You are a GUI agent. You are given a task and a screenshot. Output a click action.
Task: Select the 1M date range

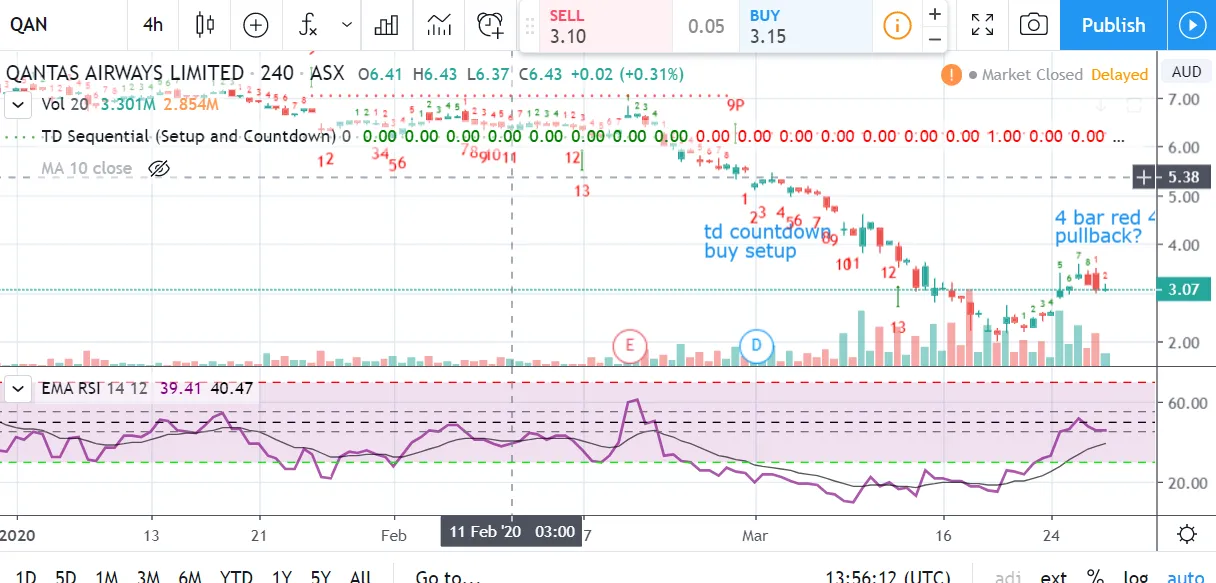click(x=107, y=577)
